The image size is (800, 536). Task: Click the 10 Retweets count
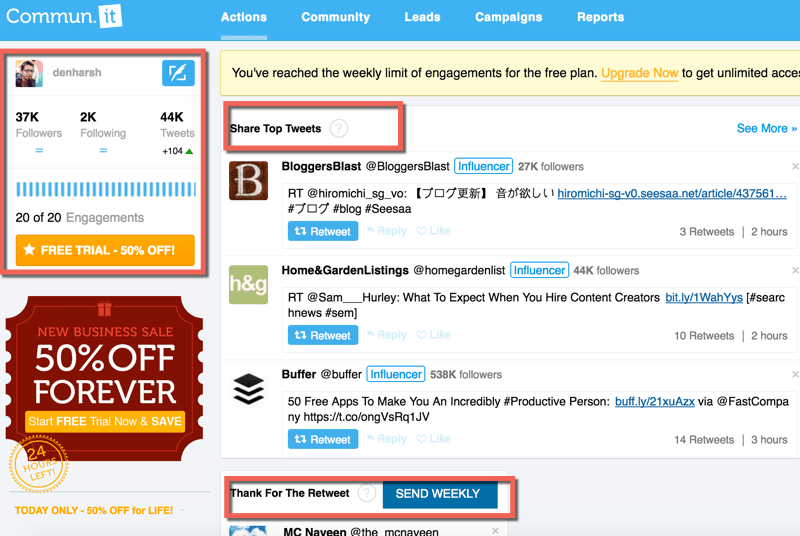point(704,336)
